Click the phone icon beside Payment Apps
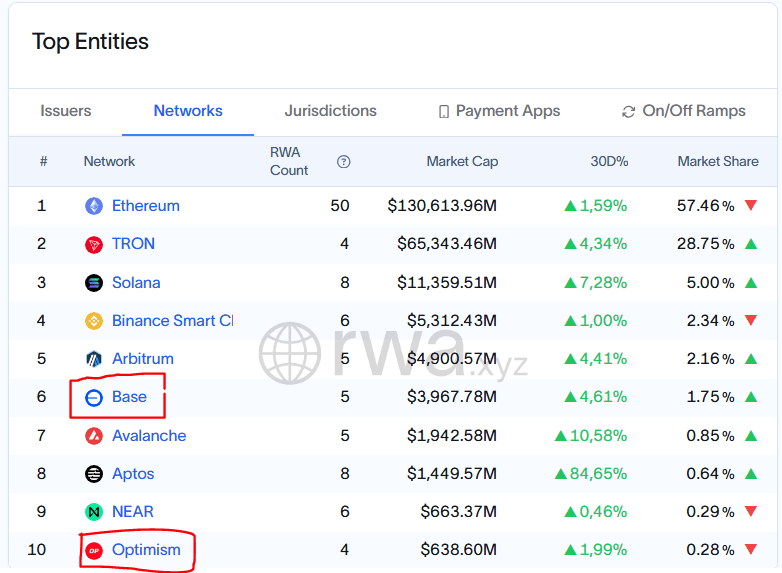This screenshot has width=782, height=573. click(x=443, y=111)
